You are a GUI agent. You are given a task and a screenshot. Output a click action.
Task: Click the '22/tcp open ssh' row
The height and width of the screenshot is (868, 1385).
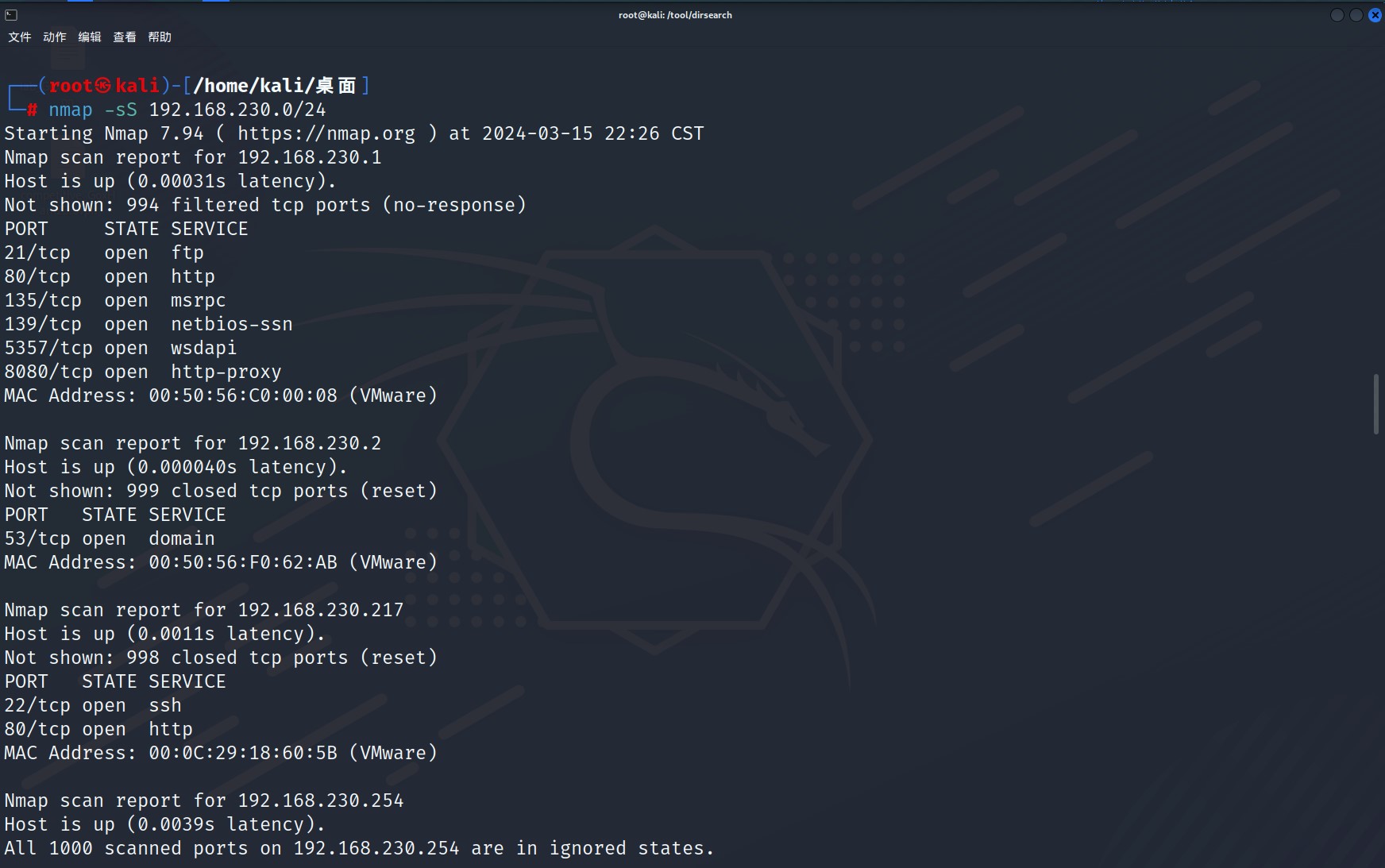93,705
